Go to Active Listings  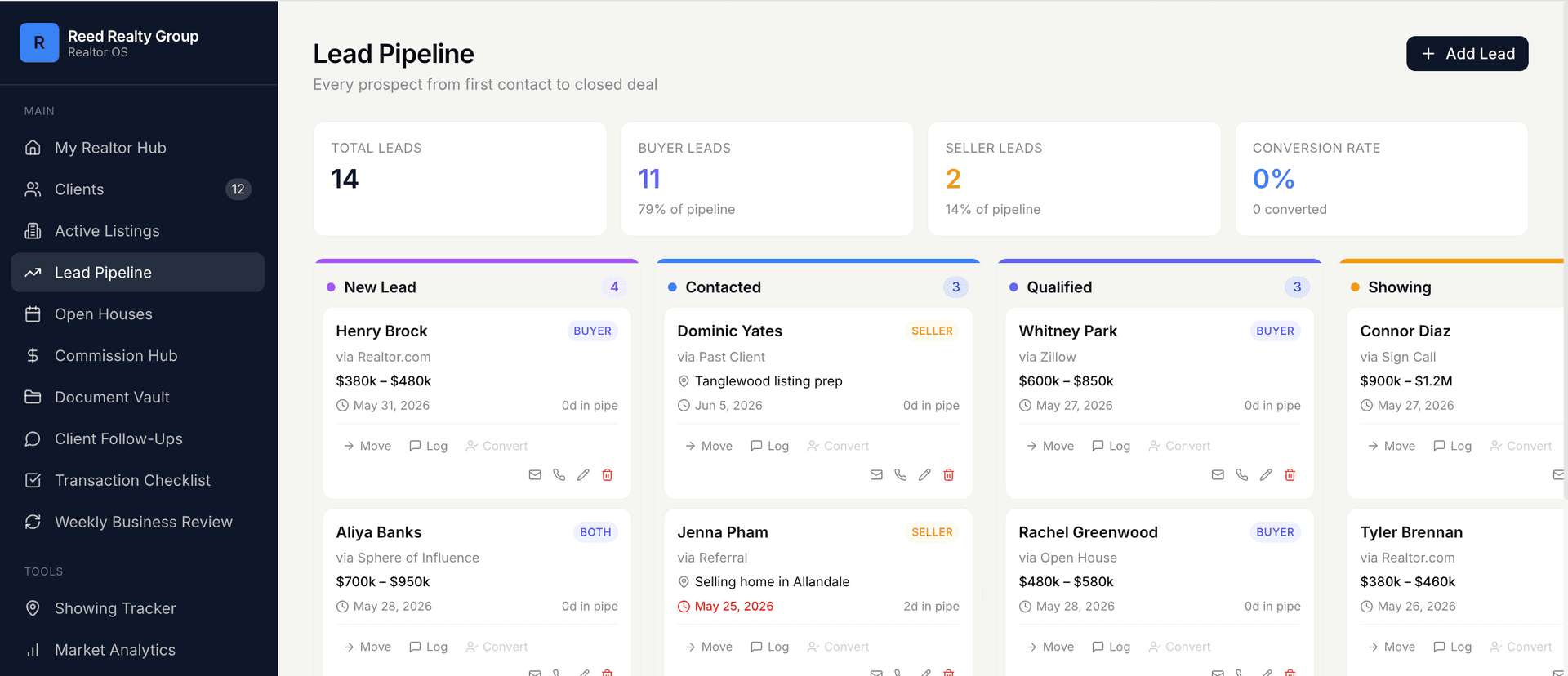137,231
